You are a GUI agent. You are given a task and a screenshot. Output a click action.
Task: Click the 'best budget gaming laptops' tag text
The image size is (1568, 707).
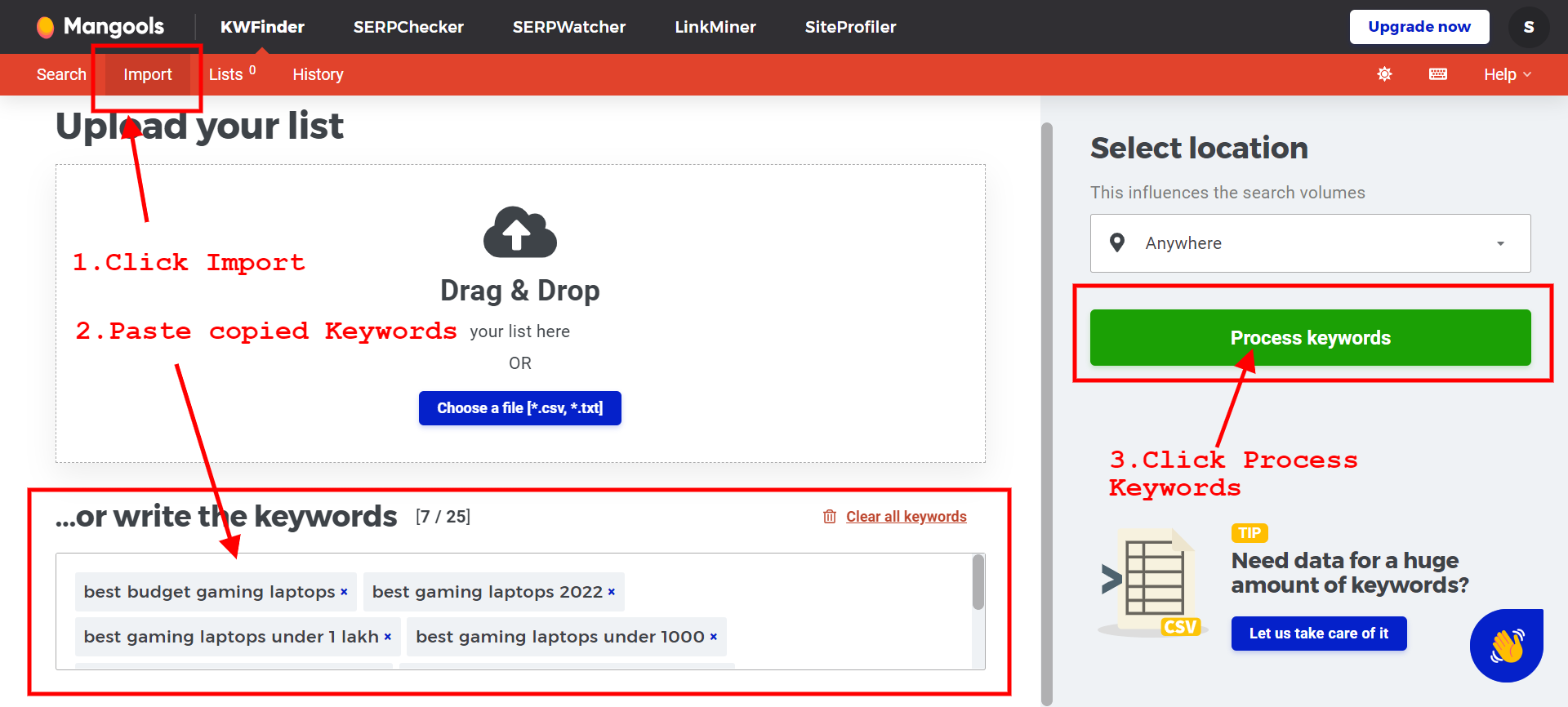[x=209, y=592]
